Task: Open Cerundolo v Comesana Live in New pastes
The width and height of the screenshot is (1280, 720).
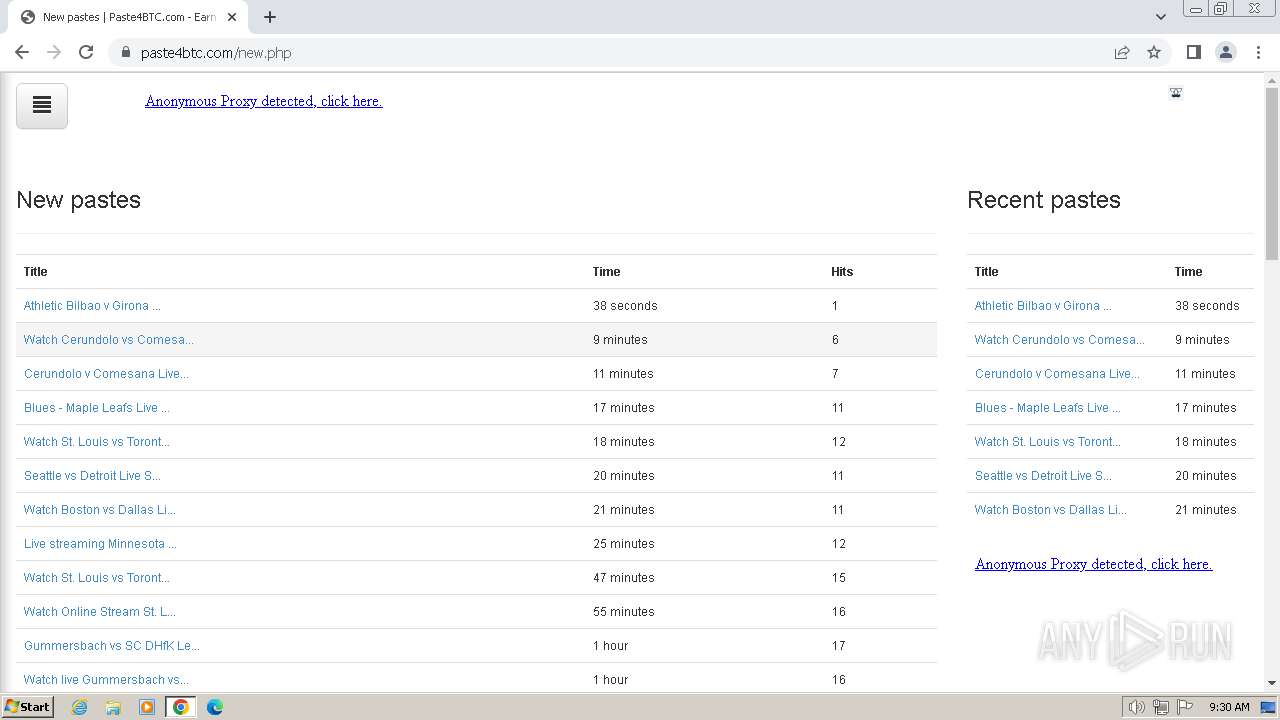Action: click(106, 374)
